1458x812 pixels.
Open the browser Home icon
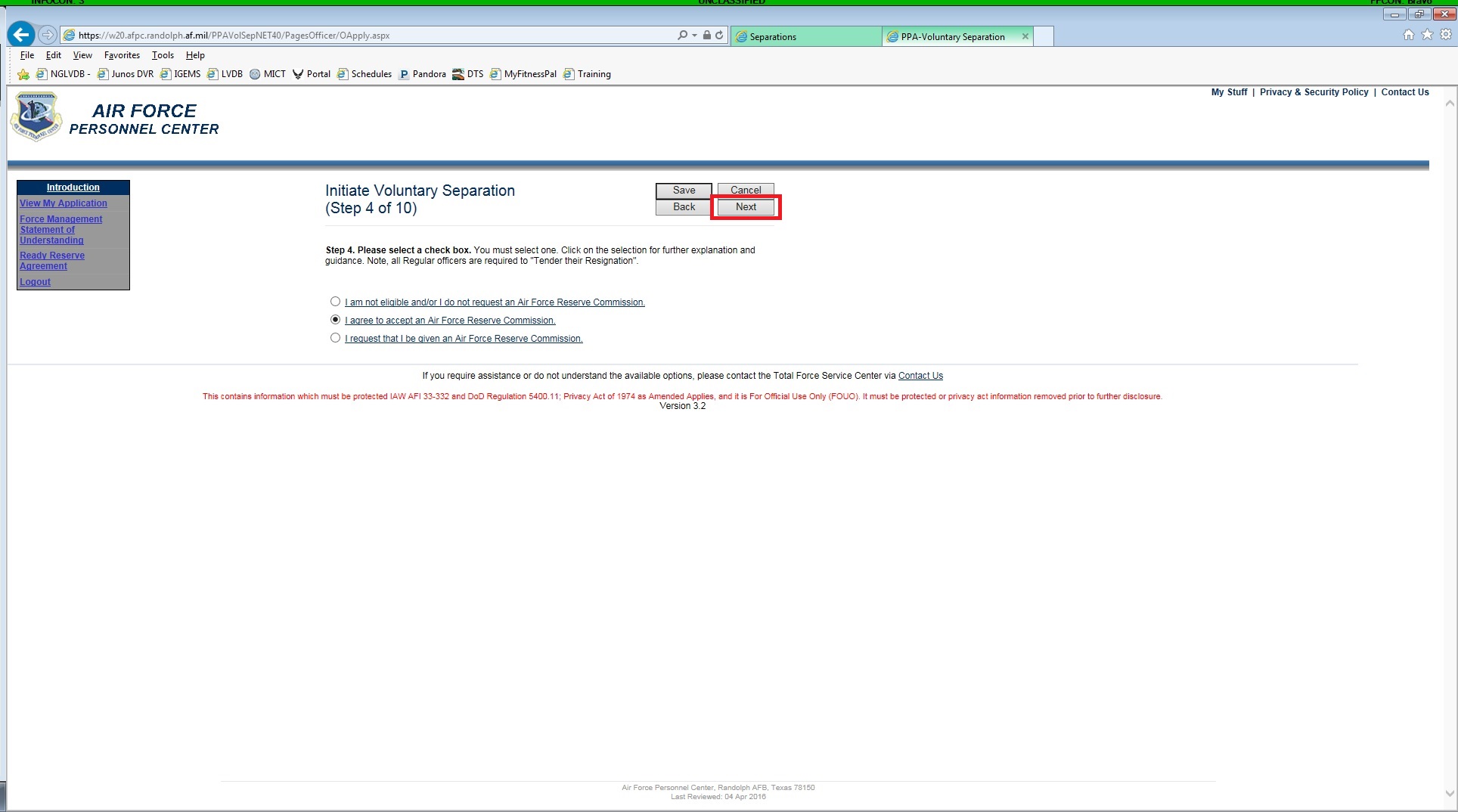tap(1409, 35)
